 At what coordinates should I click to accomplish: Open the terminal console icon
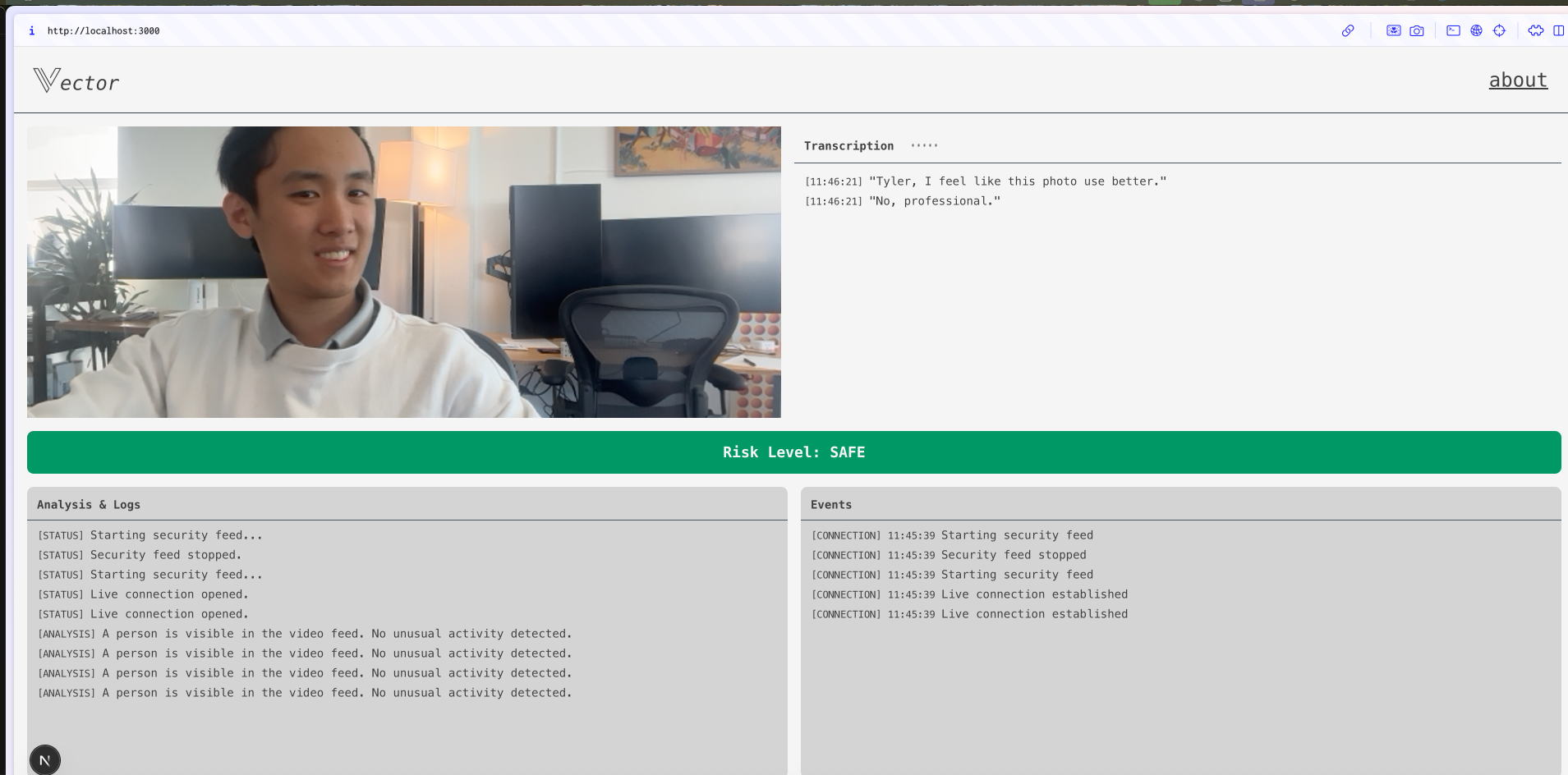(x=1453, y=30)
